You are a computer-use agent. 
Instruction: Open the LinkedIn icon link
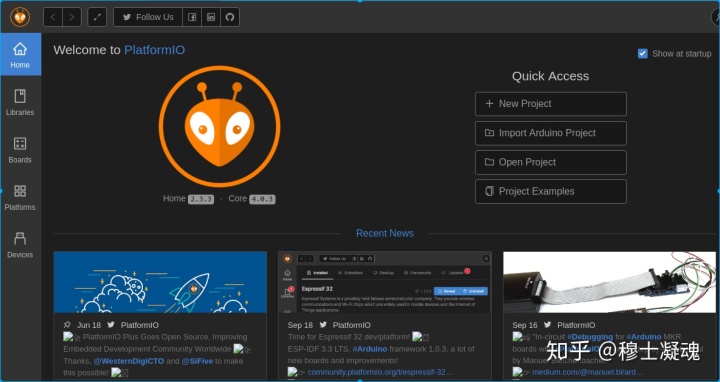[x=211, y=17]
